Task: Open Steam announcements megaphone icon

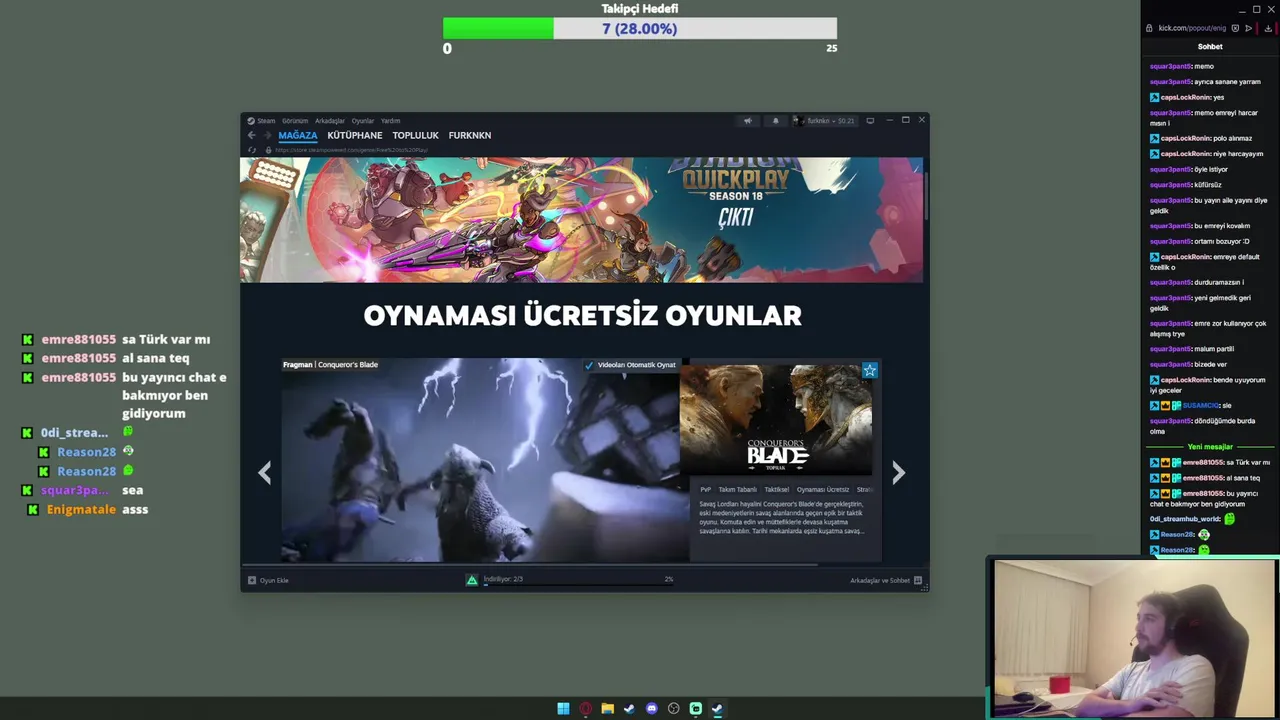Action: click(747, 121)
